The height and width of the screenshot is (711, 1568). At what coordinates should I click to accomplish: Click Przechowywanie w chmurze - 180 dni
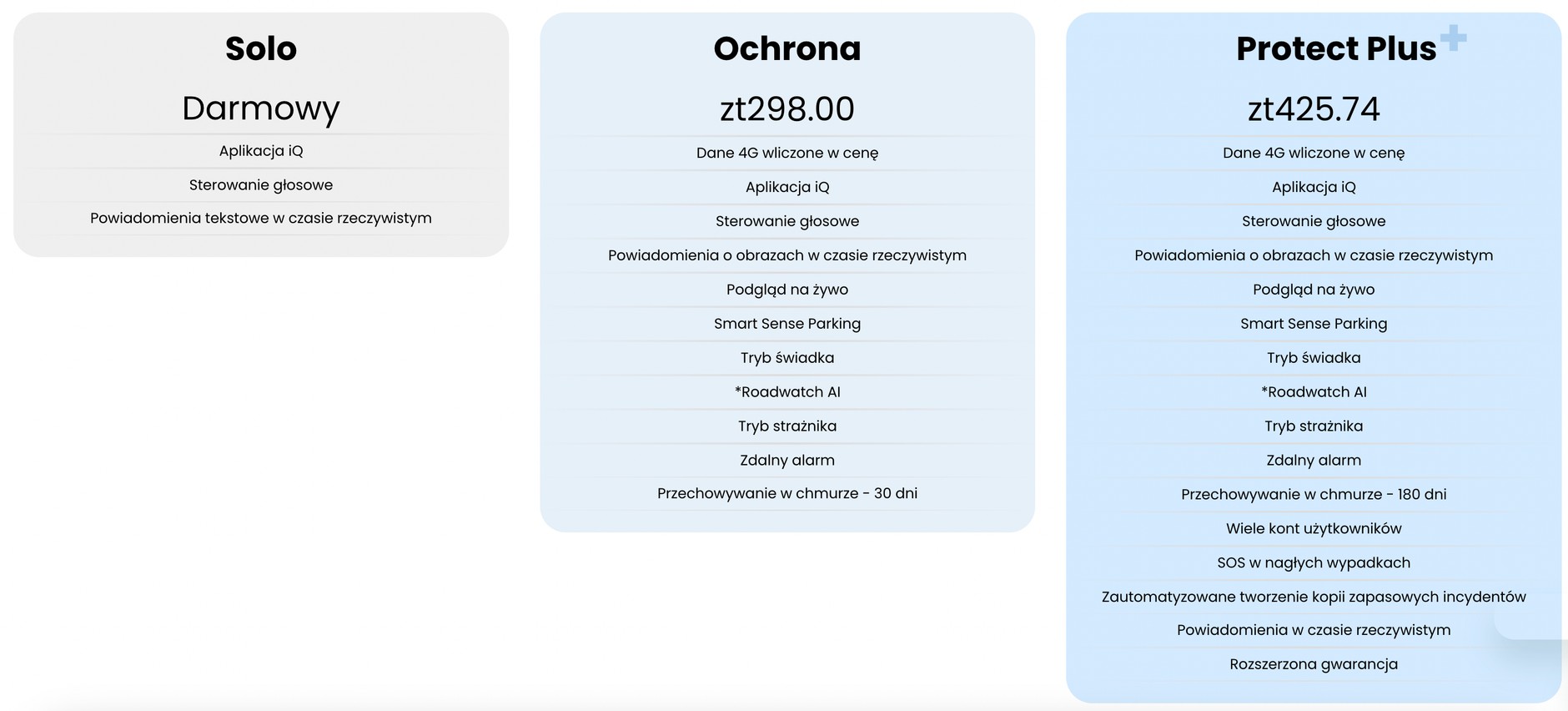tap(1314, 495)
